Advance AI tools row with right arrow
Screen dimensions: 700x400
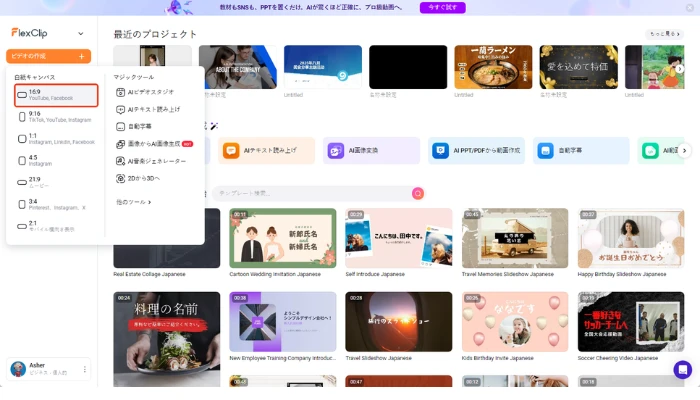[684, 151]
